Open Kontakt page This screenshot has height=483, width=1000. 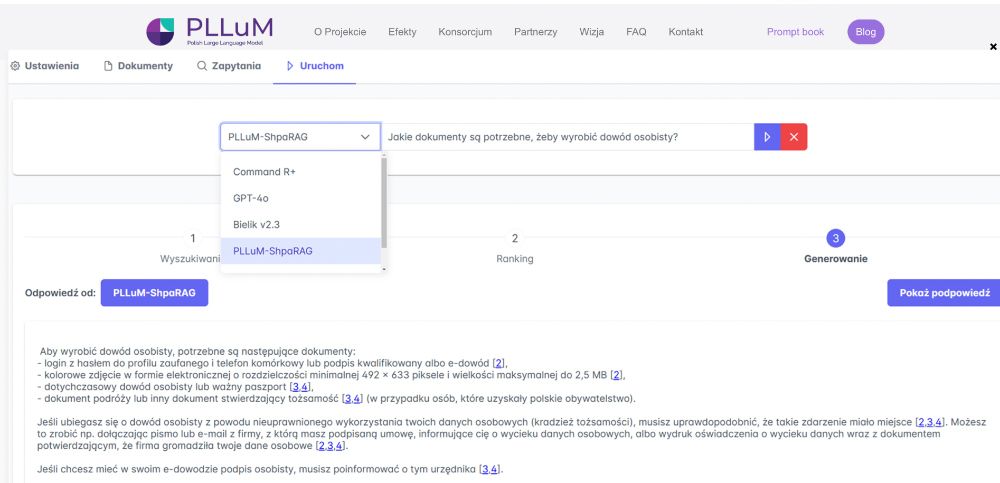[x=686, y=32]
